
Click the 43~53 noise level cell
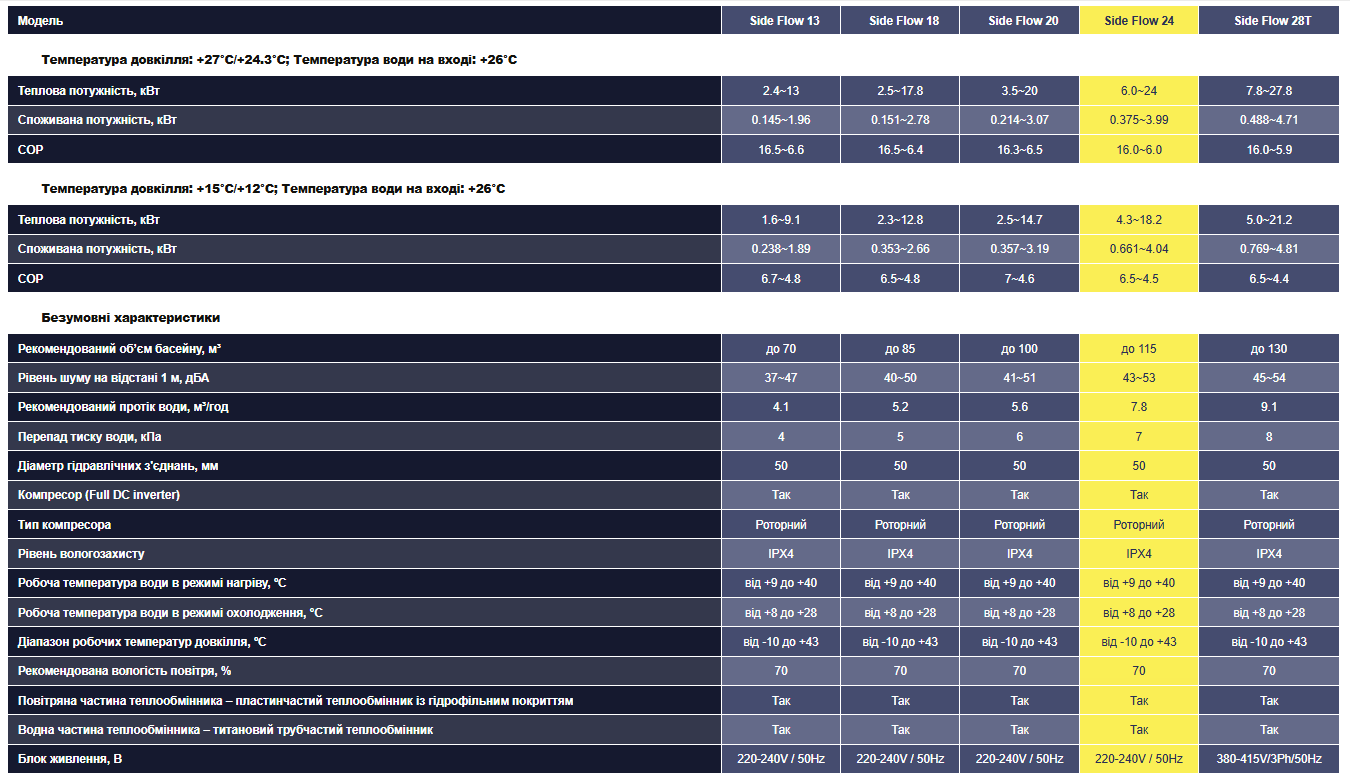[x=1139, y=378]
